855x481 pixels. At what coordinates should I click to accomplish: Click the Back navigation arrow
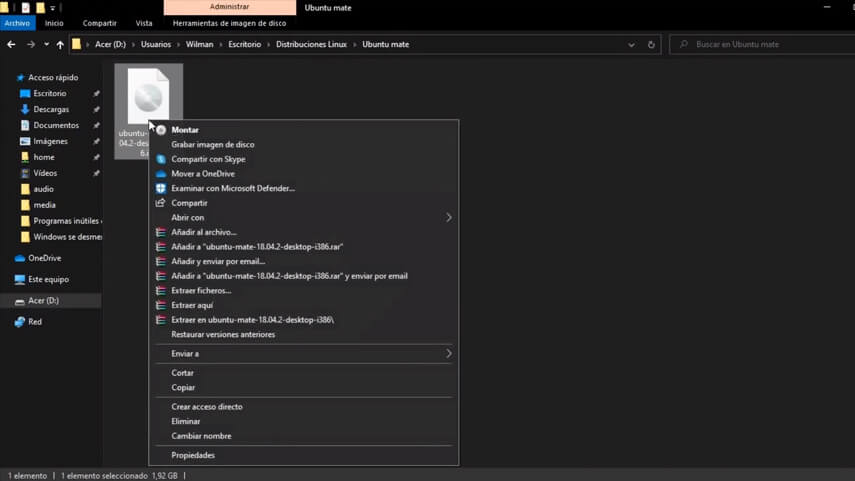(11, 45)
